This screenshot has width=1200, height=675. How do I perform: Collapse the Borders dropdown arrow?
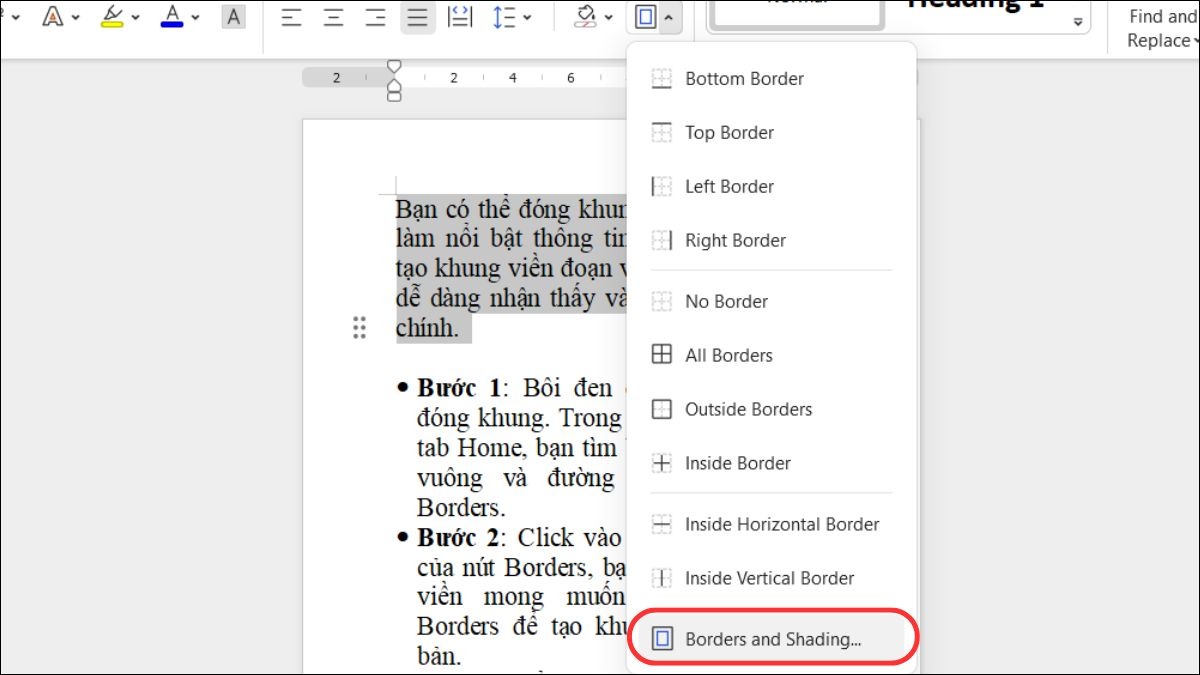tap(669, 17)
